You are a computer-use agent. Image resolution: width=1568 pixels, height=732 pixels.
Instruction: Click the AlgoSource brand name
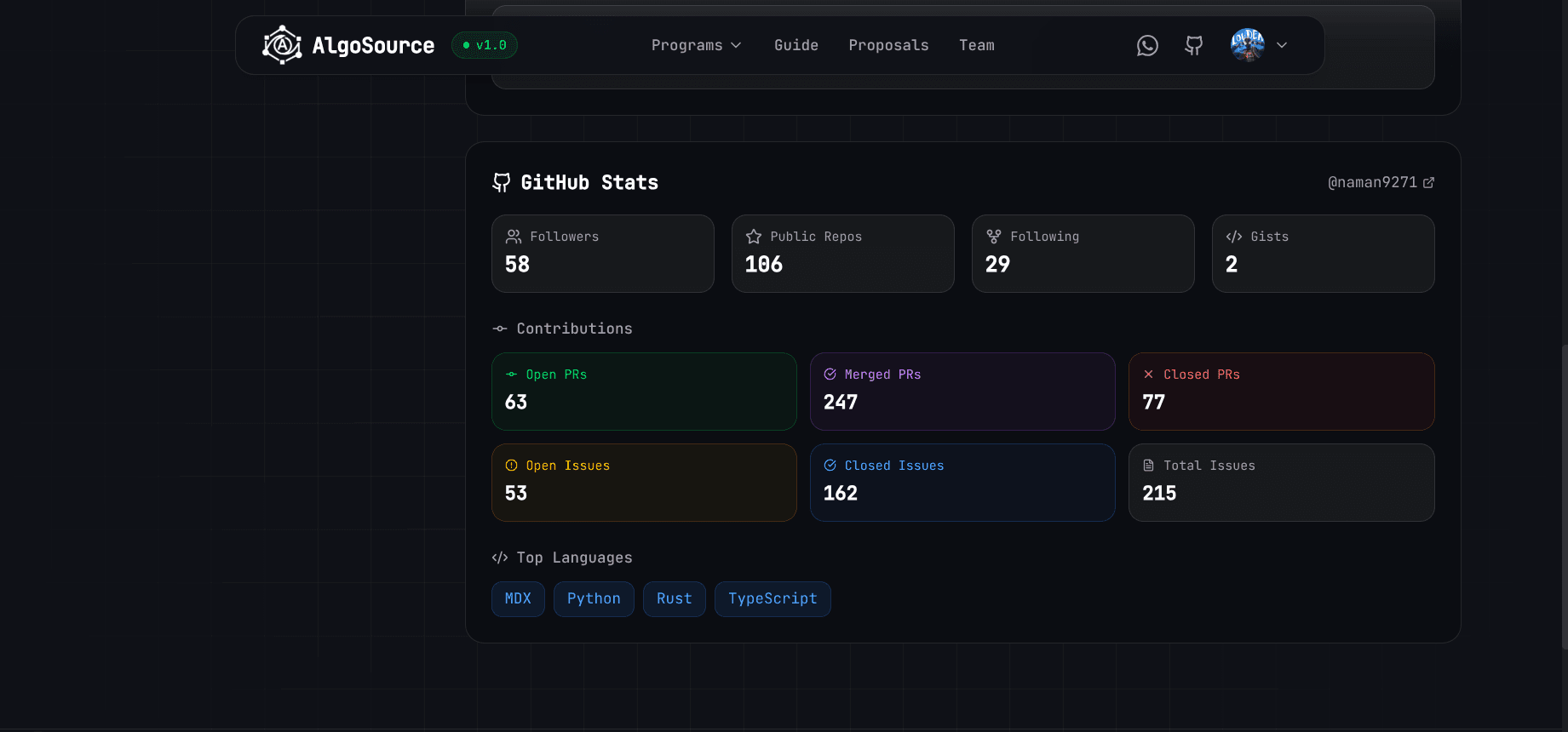[373, 46]
